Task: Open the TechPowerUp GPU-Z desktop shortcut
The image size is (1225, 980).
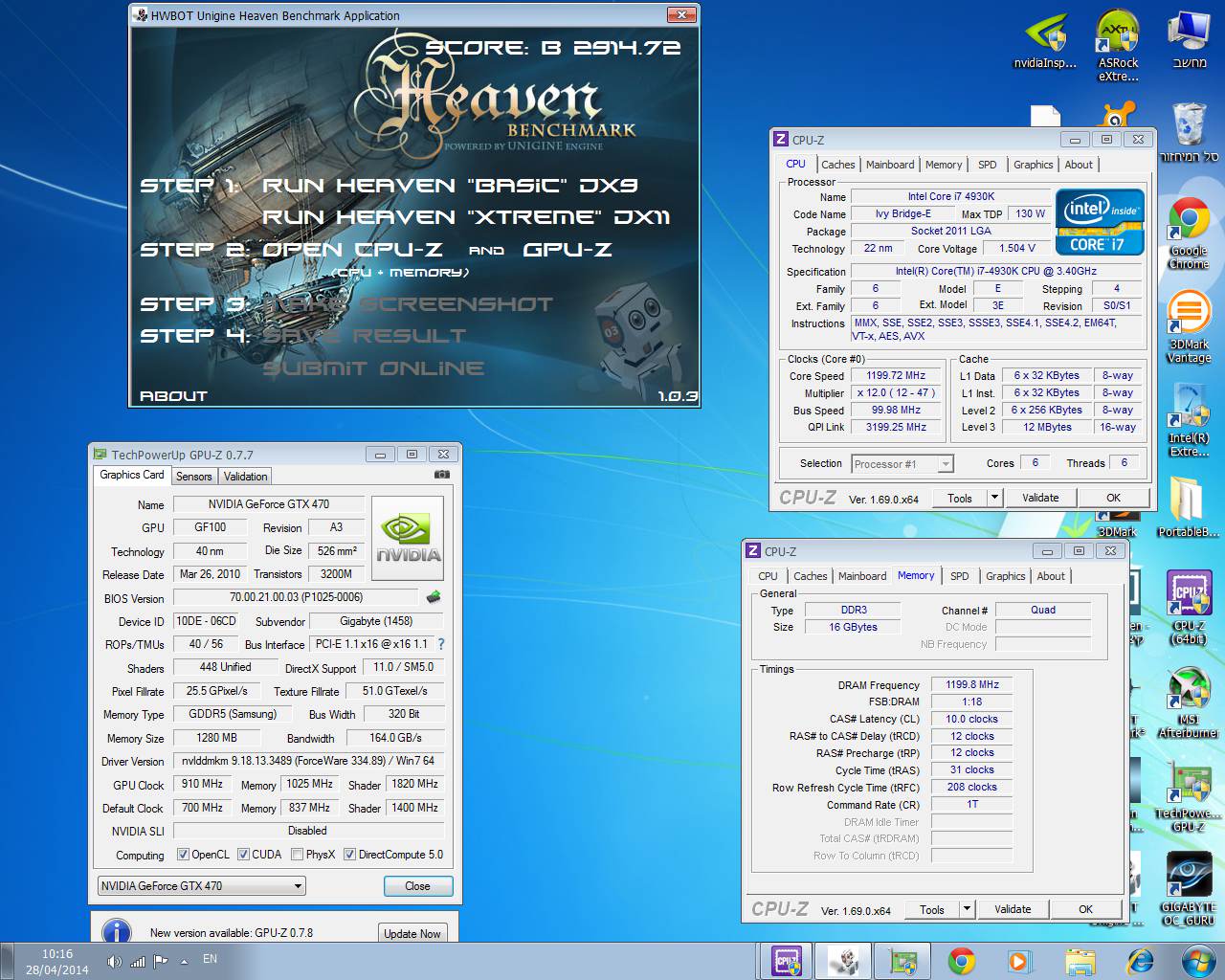Action: point(1189,796)
